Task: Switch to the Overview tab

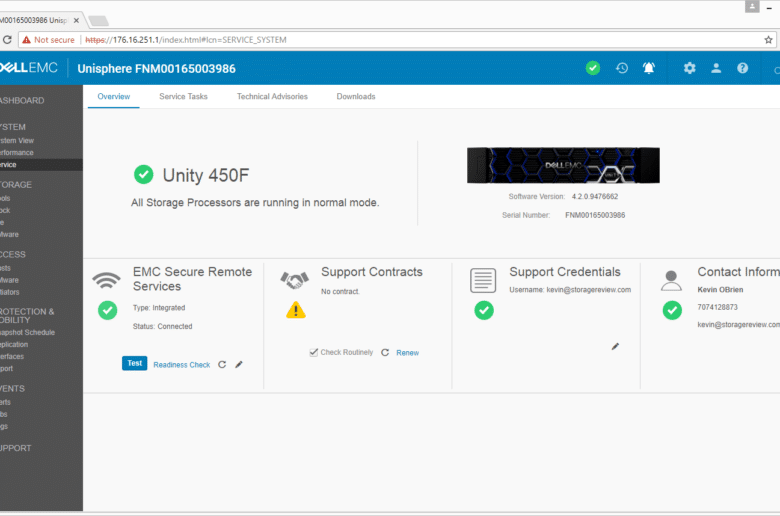Action: pyautogui.click(x=113, y=97)
